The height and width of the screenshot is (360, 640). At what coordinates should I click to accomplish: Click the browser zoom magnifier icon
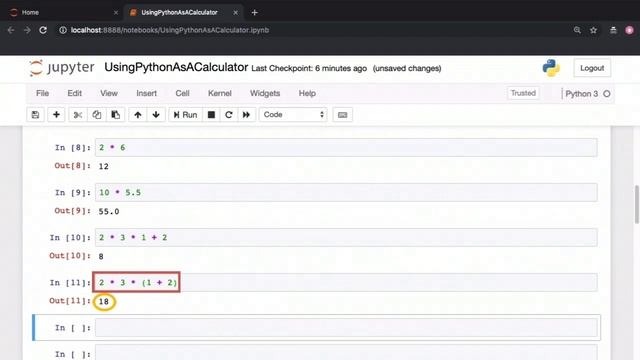pyautogui.click(x=577, y=30)
